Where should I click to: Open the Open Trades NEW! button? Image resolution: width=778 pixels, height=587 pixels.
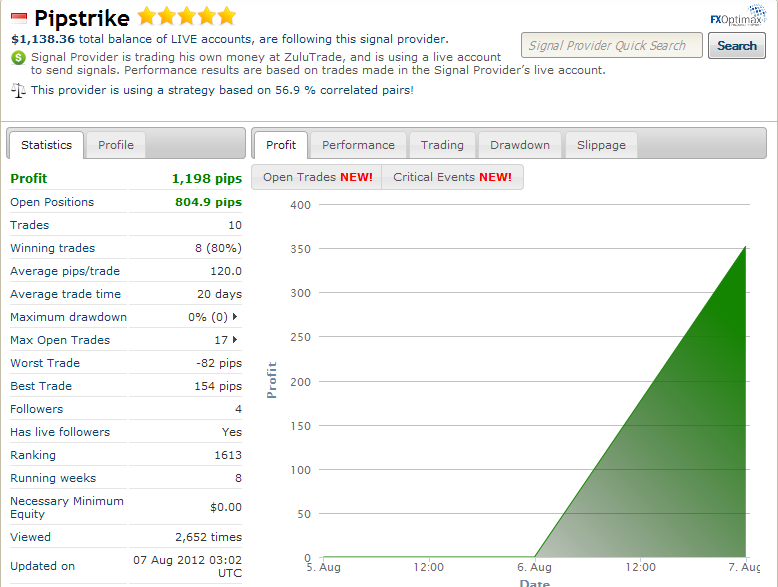click(x=318, y=177)
